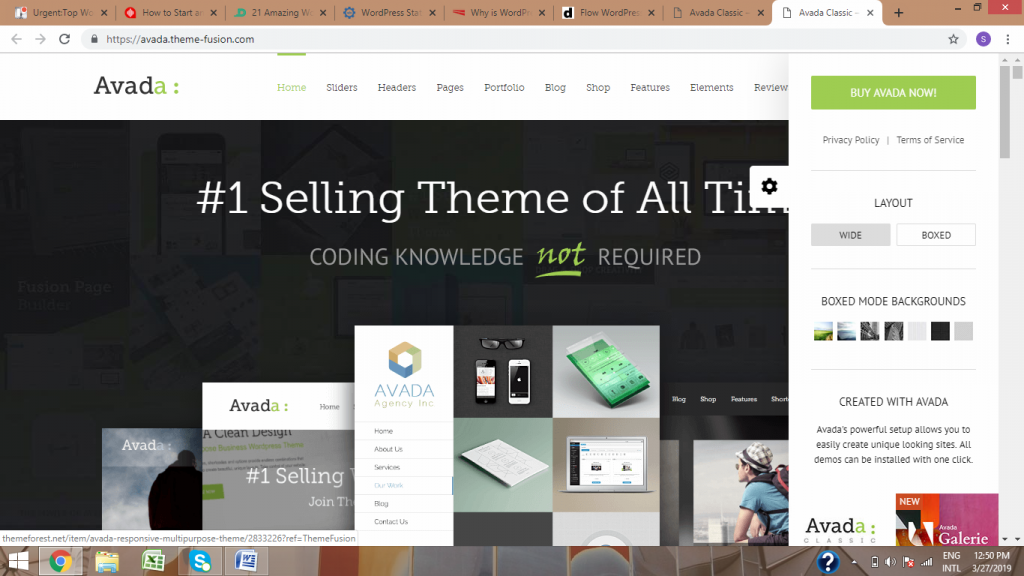Open the Action Center flag icon
The image size is (1024, 576).
908,562
